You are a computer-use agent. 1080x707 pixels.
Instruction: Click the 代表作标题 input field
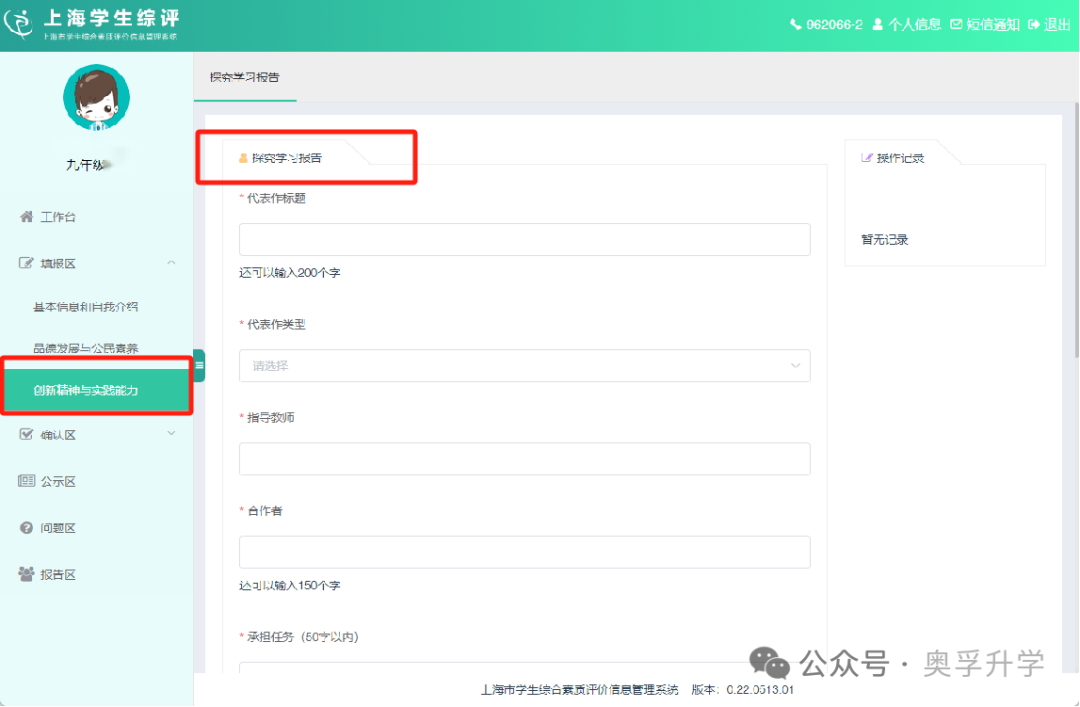pos(524,240)
